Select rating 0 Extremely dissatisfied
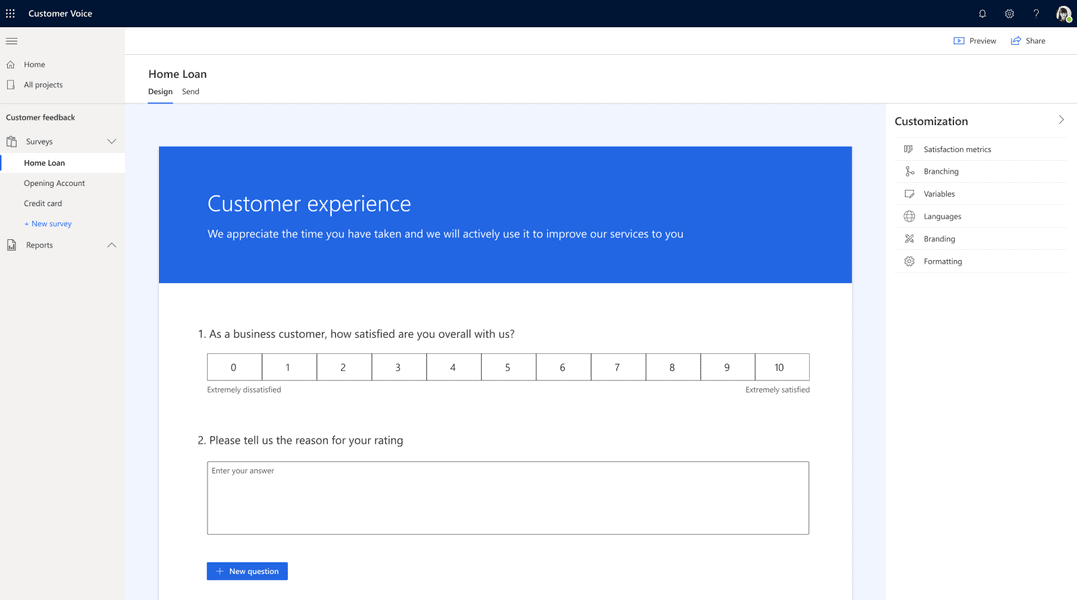Image resolution: width=1084 pixels, height=600 pixels. click(x=234, y=366)
